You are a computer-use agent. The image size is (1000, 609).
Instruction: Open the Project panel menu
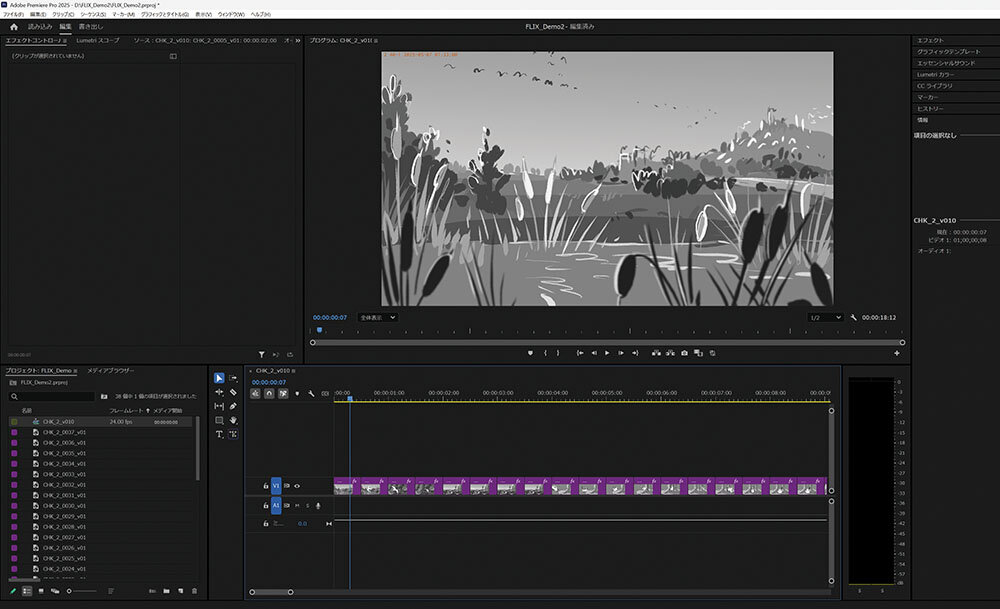pyautogui.click(x=75, y=371)
